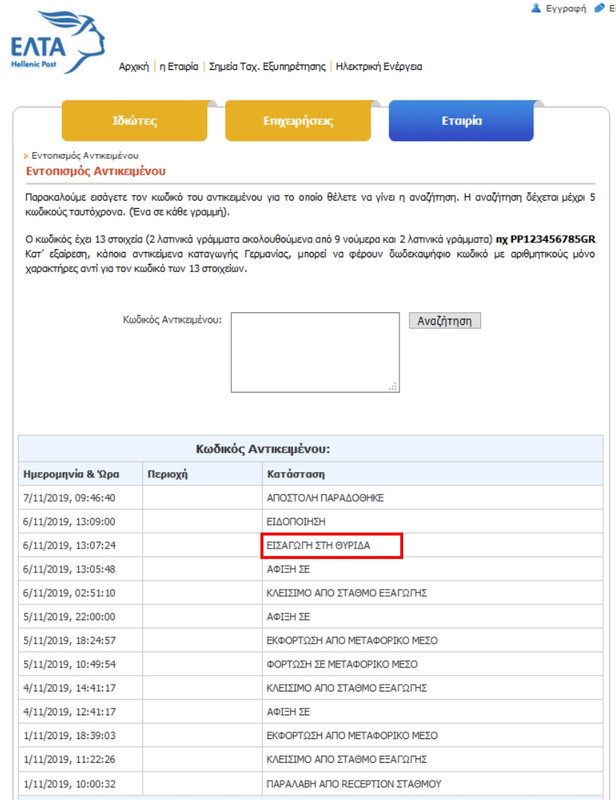Switch to the Εταιρία tab
616x800 pixels.
tap(461, 121)
